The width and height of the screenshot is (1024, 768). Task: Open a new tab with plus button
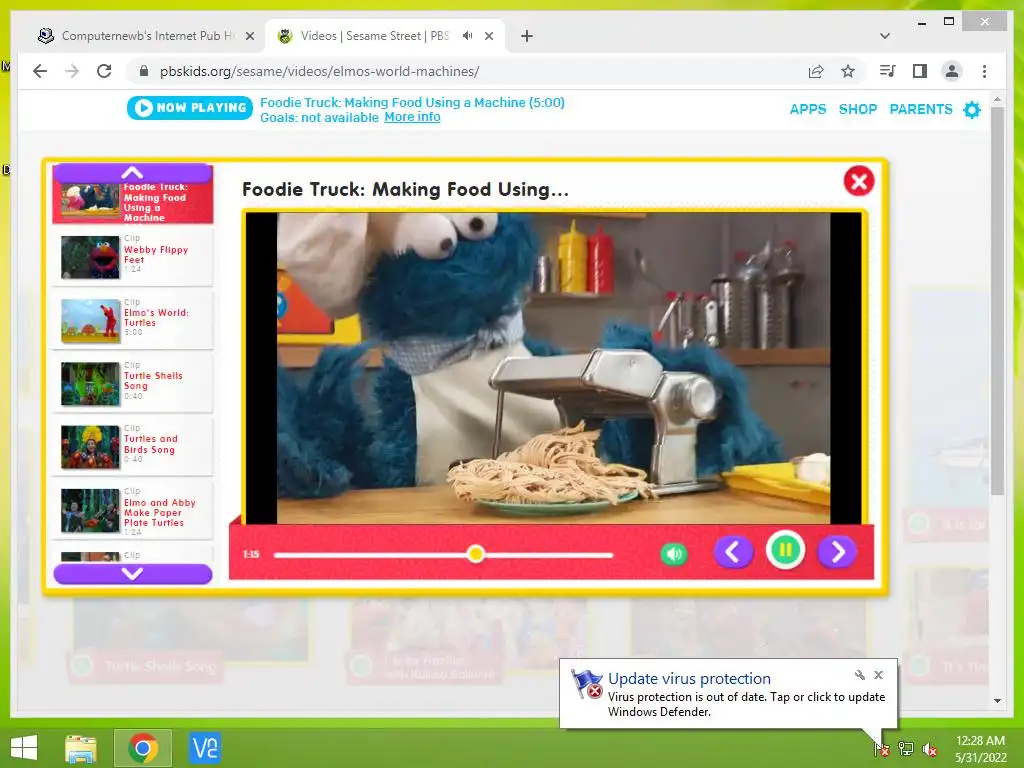526,36
